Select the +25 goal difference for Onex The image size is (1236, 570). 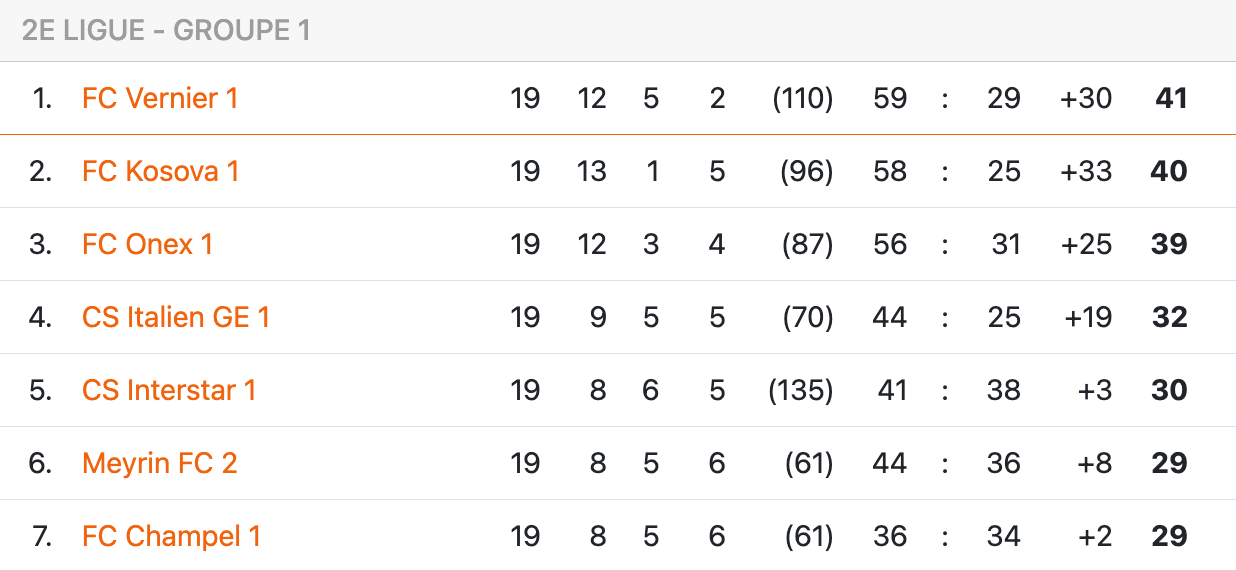click(x=1086, y=244)
